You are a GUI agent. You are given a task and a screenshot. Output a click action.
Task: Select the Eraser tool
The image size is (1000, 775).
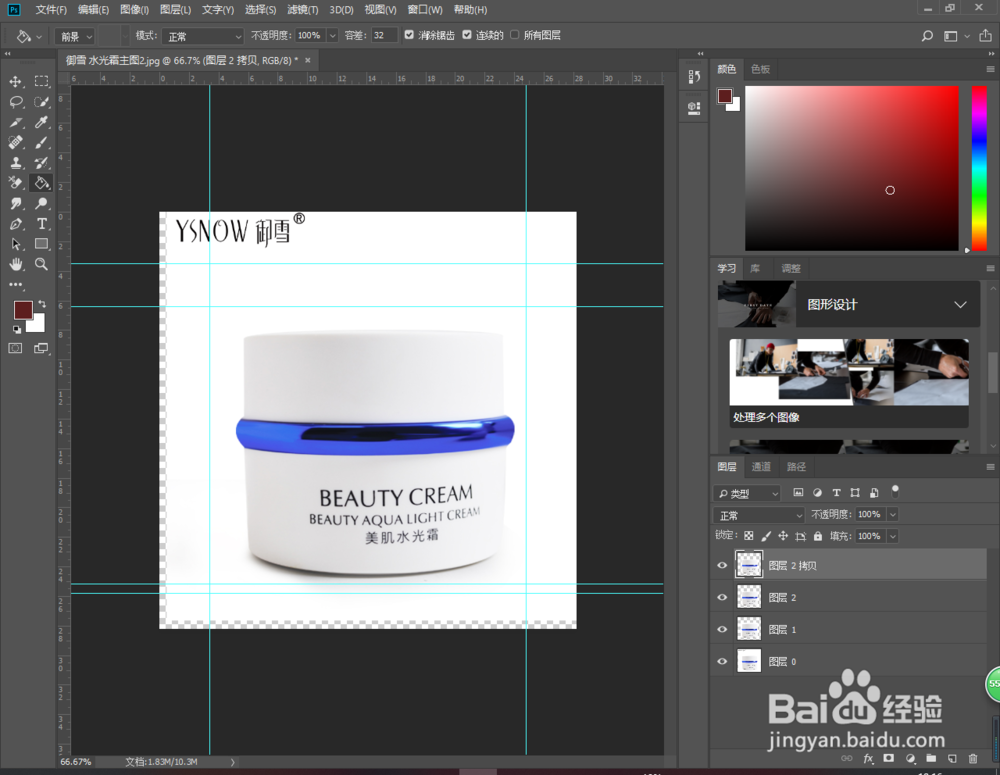[x=16, y=183]
